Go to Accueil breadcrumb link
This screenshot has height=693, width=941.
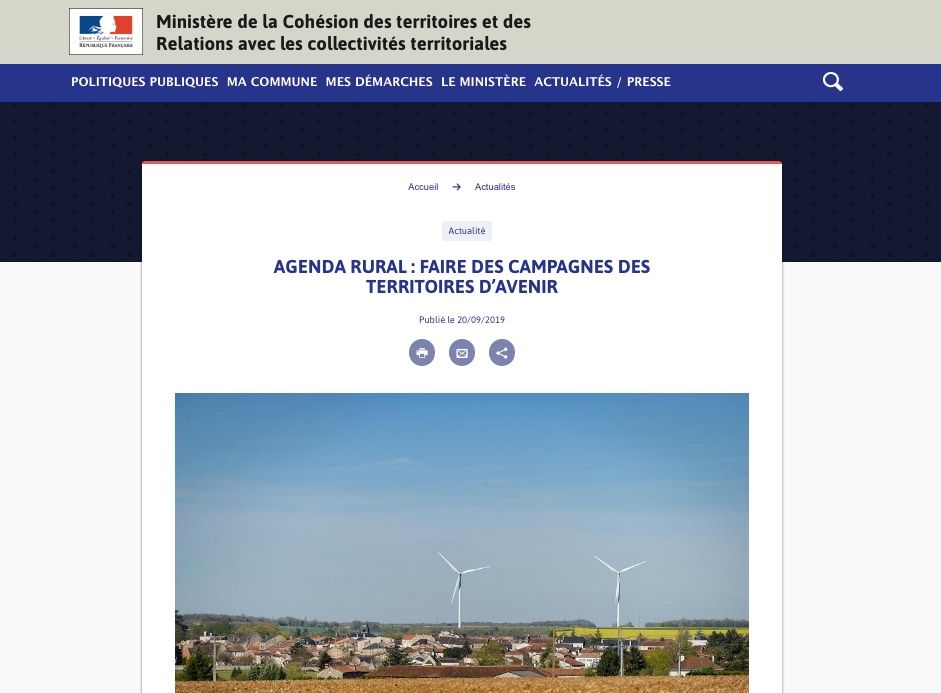point(423,187)
